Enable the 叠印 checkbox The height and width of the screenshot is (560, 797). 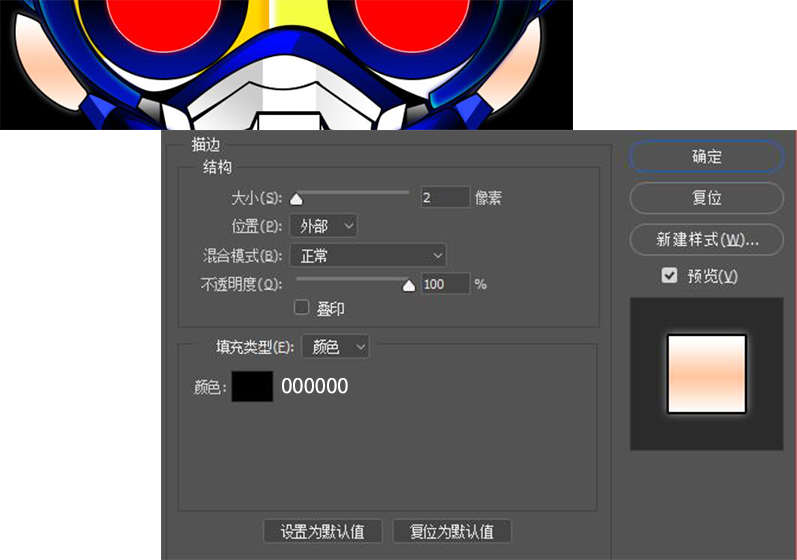(x=301, y=307)
